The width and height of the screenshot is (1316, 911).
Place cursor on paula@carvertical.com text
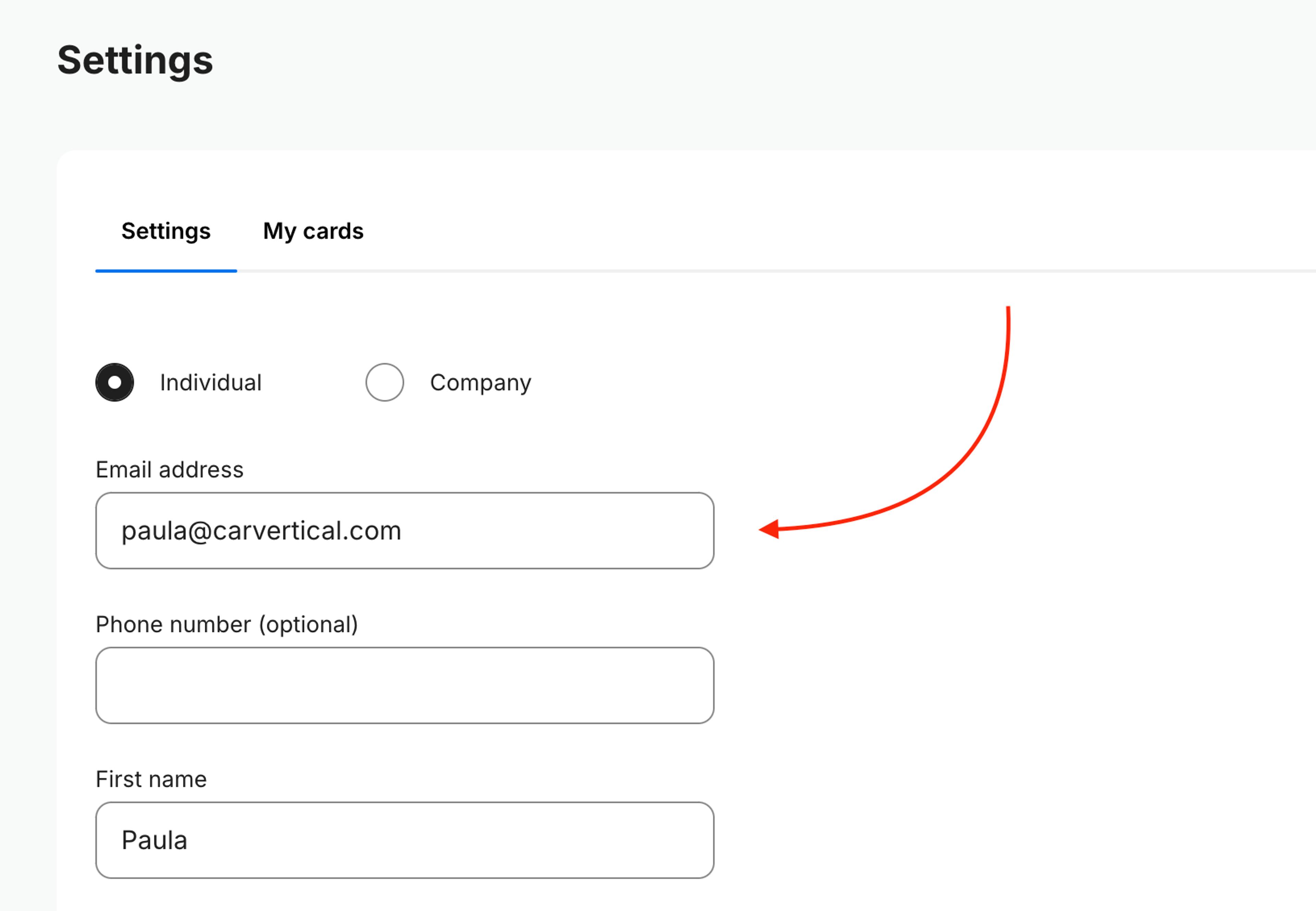tap(261, 531)
